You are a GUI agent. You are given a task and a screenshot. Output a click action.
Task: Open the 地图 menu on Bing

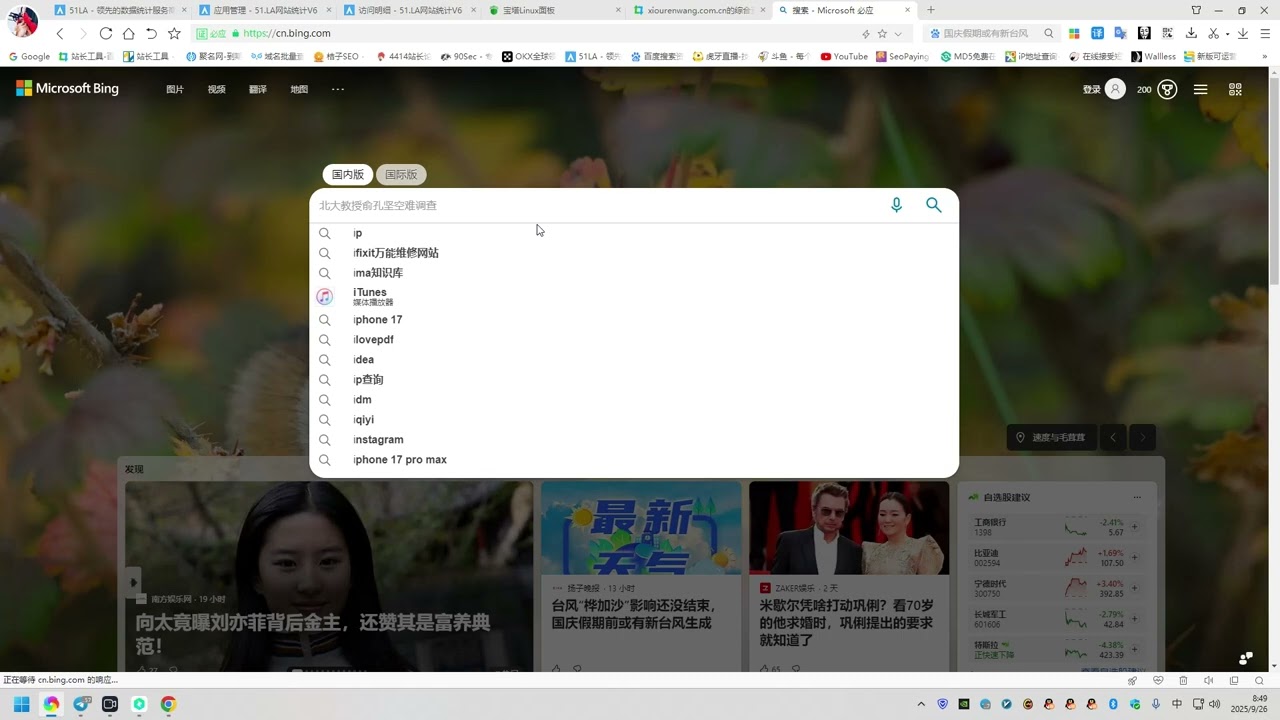(x=299, y=89)
